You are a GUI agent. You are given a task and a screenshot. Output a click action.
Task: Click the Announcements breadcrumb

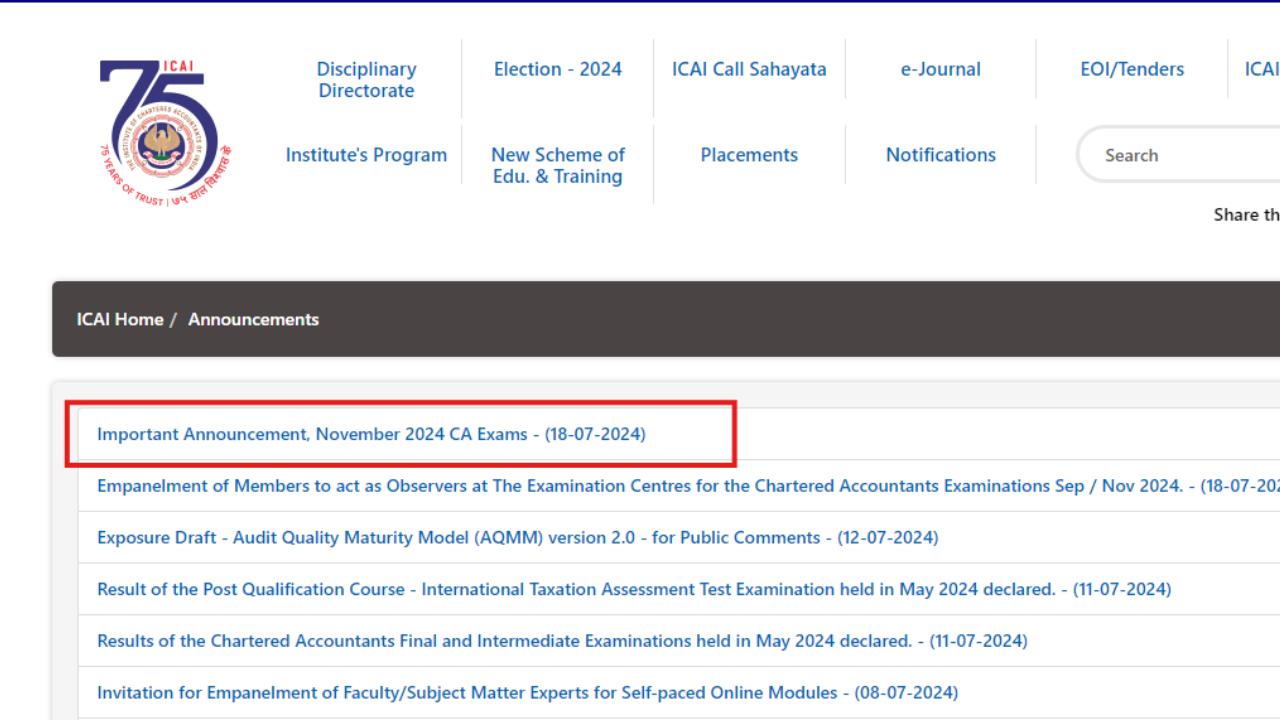pyautogui.click(x=253, y=319)
